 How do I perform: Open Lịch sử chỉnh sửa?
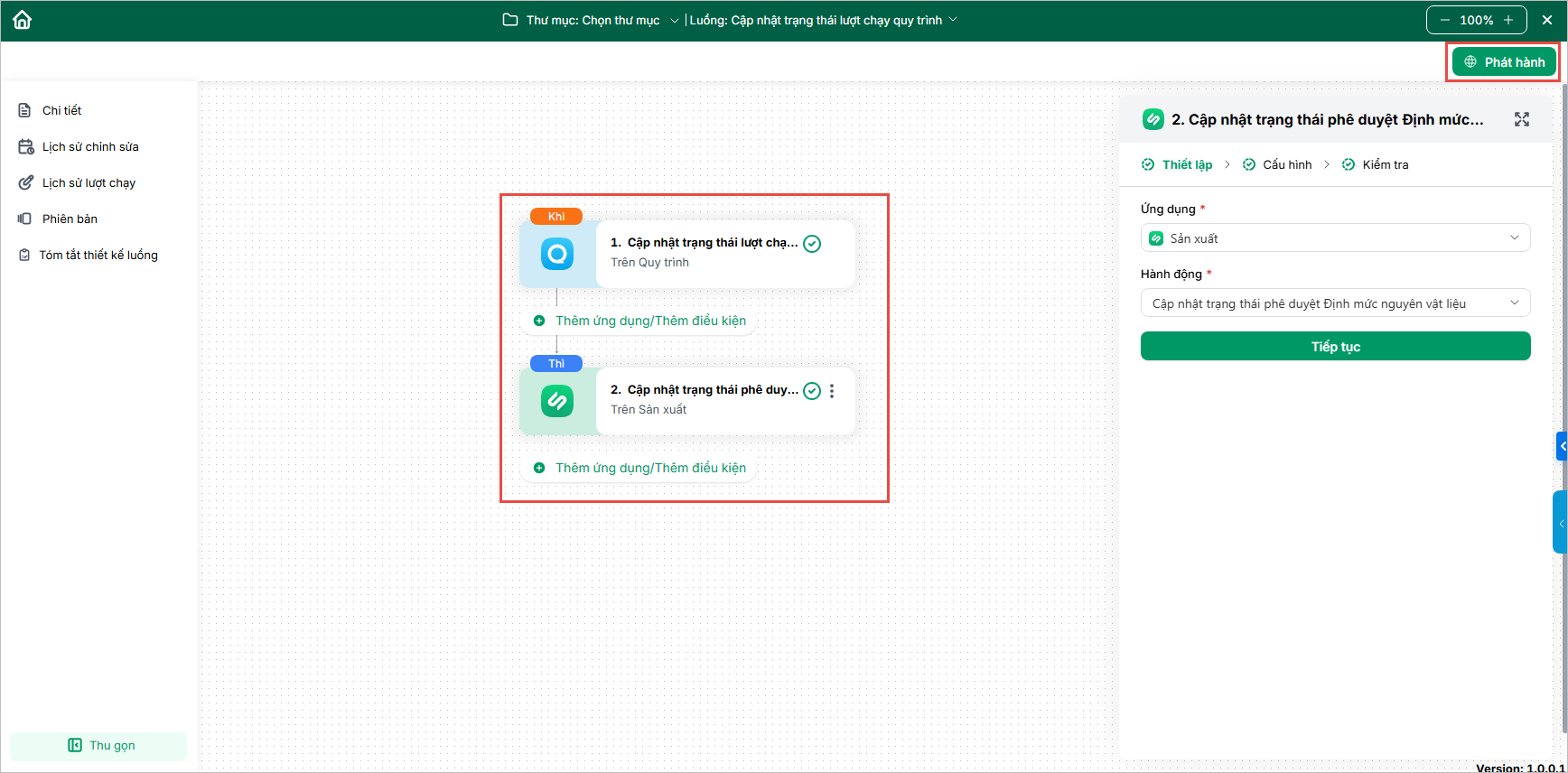click(90, 146)
